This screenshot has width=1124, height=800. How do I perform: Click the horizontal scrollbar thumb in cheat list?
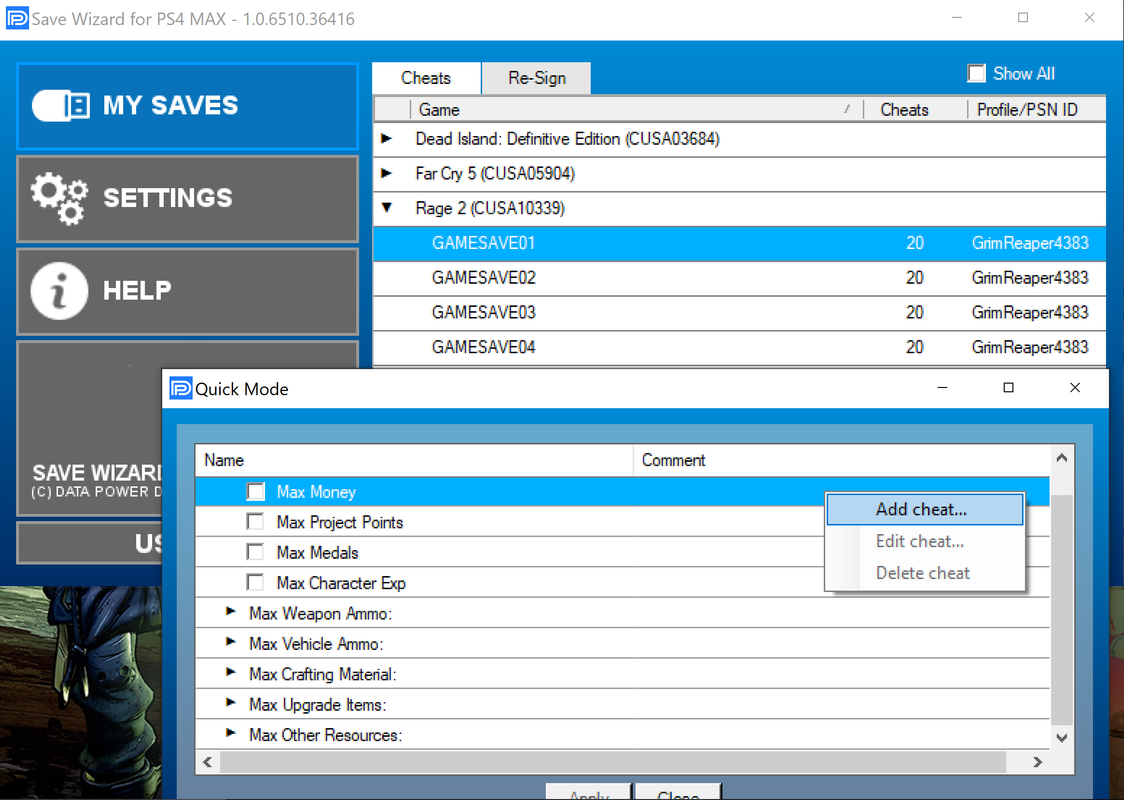(x=613, y=762)
